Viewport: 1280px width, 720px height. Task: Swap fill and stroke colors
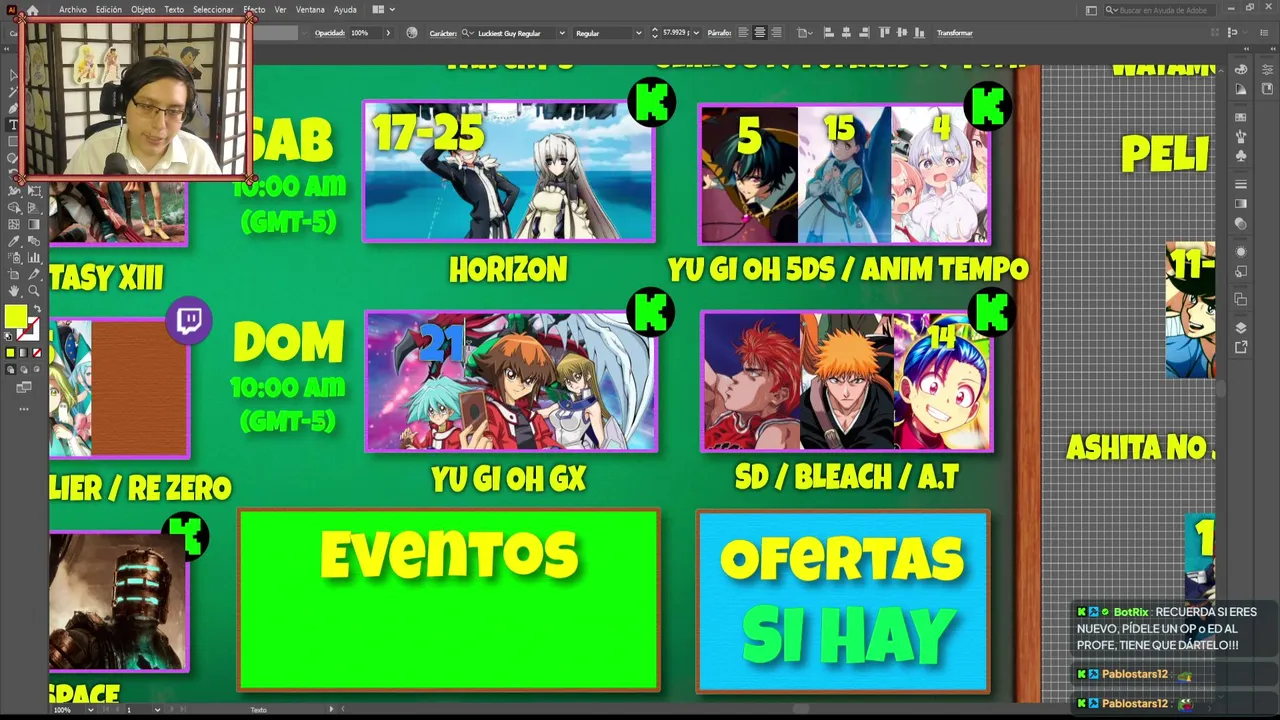coord(35,310)
